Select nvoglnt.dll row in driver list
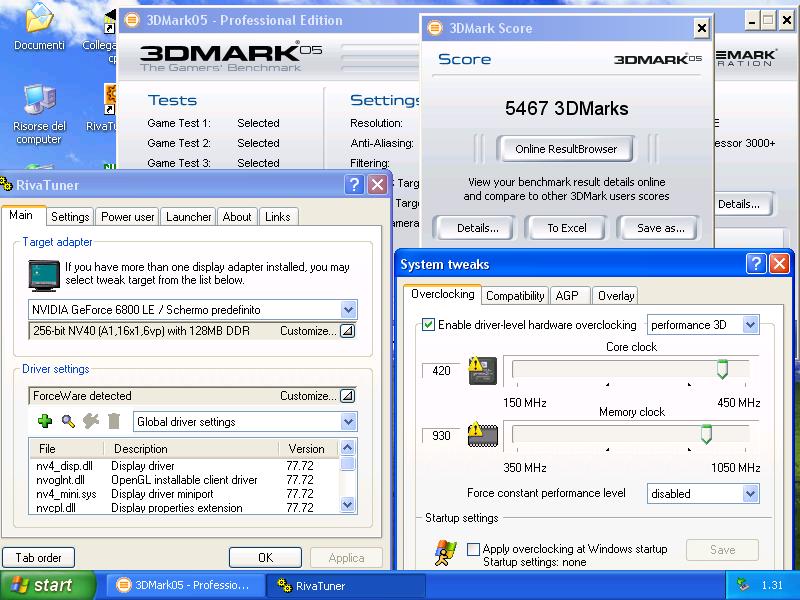The image size is (800, 600). pos(184,480)
